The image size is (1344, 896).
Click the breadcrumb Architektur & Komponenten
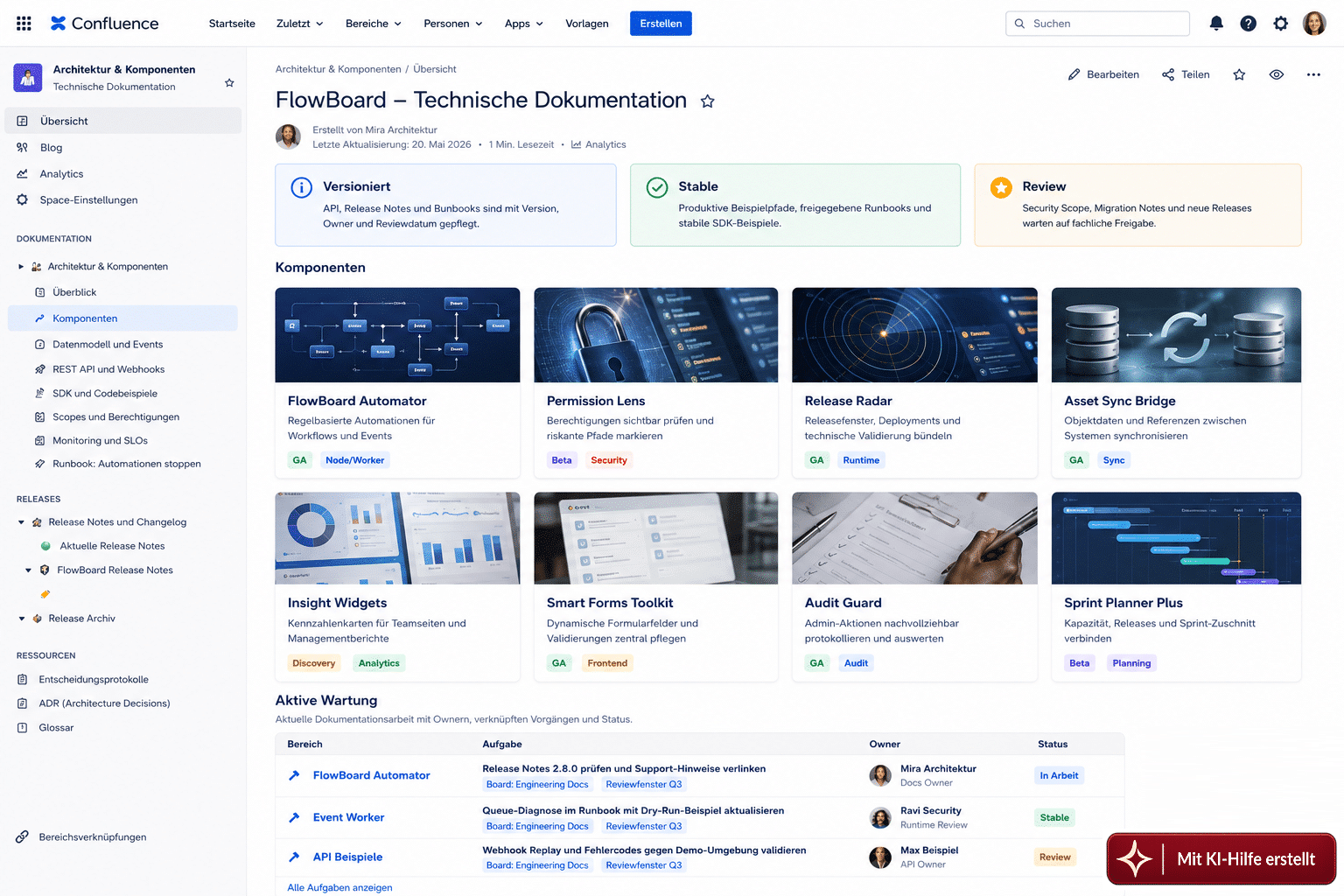click(338, 69)
